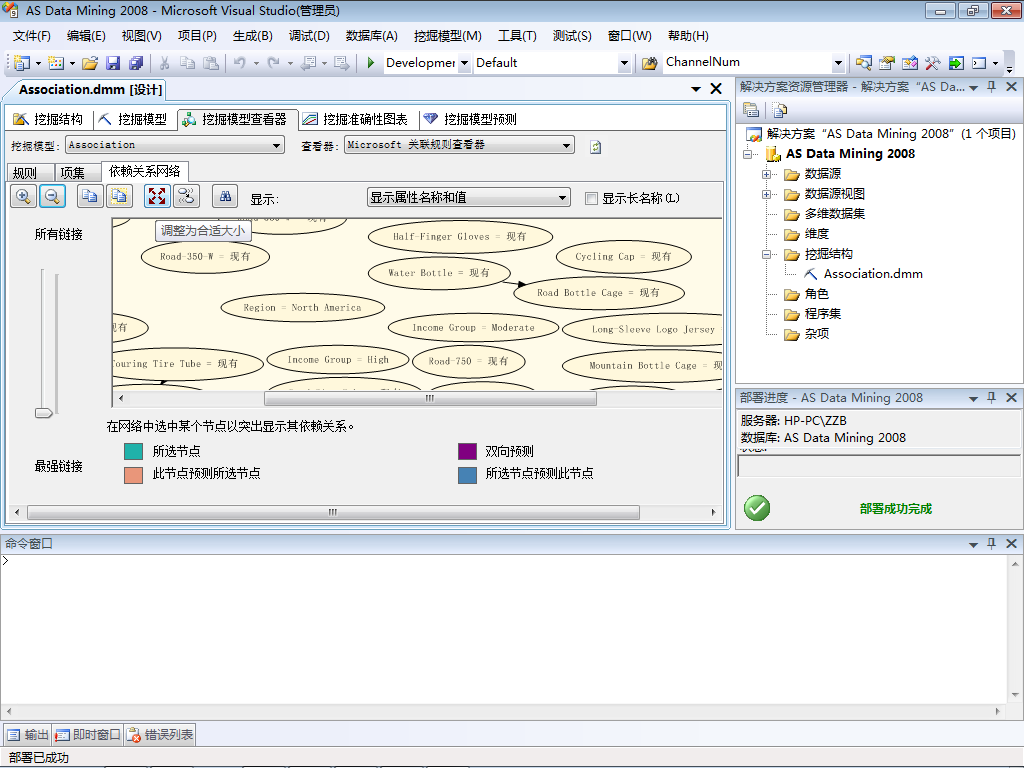Collapse the AS Data Mining 2008 project node
The width and height of the screenshot is (1024, 768).
click(748, 154)
